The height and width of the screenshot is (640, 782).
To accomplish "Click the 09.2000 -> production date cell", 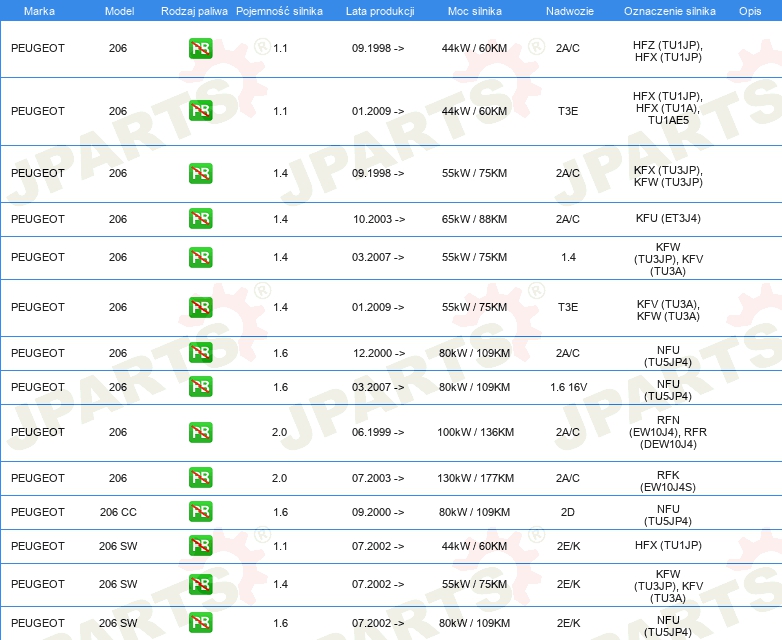I will pos(378,512).
